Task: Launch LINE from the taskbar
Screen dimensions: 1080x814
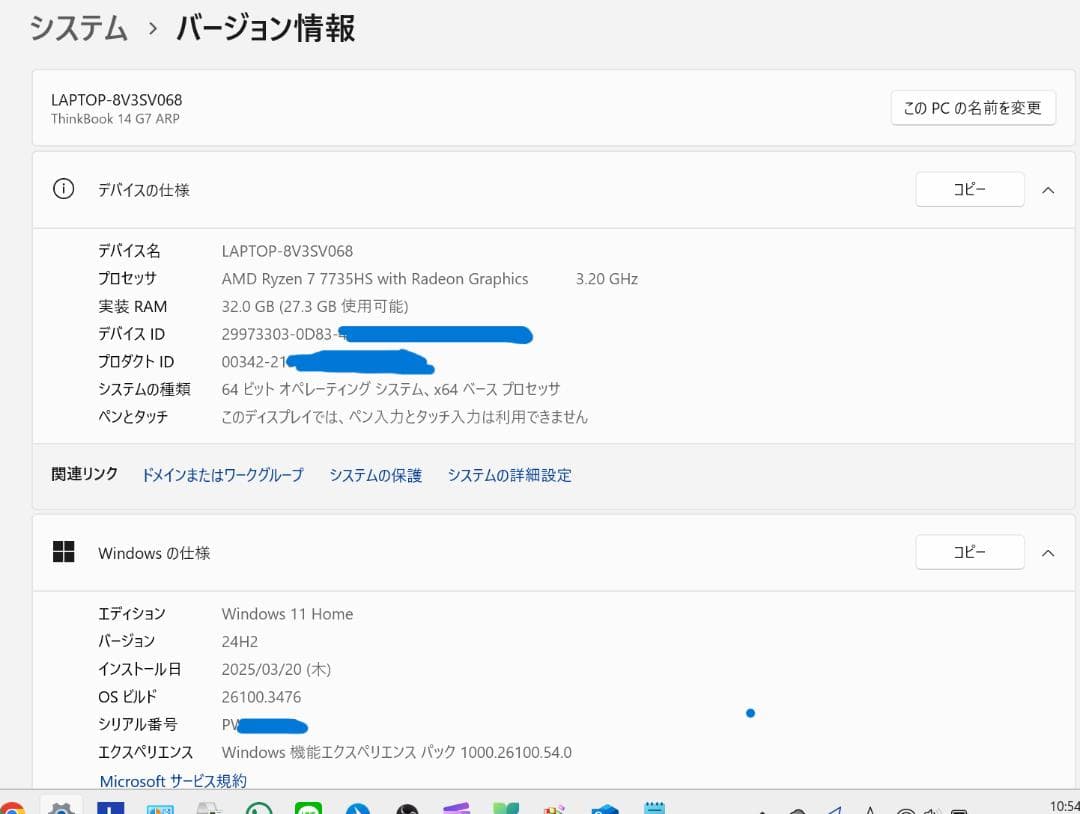Action: point(307,808)
